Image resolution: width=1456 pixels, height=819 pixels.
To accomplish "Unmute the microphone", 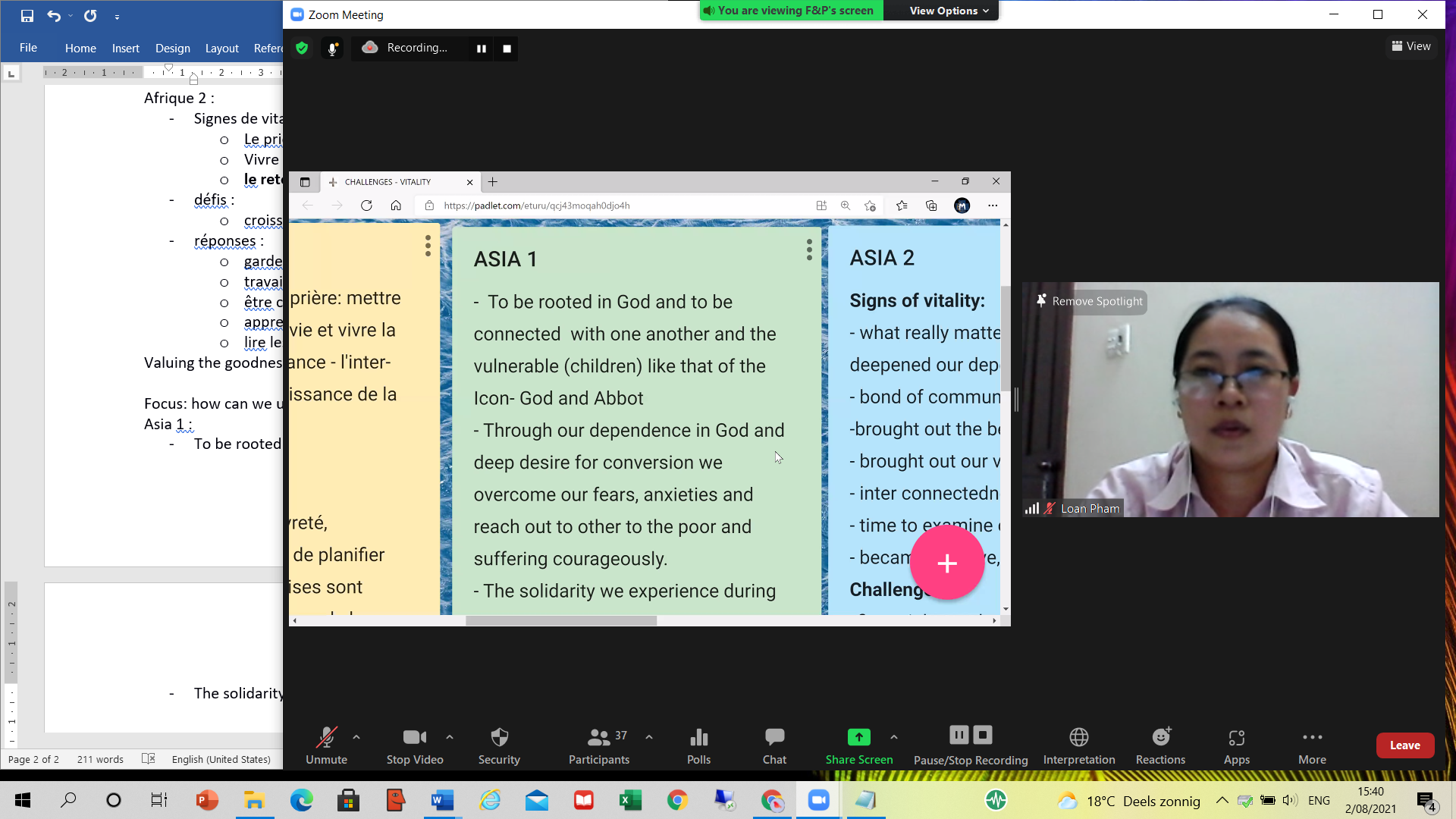I will (x=326, y=745).
